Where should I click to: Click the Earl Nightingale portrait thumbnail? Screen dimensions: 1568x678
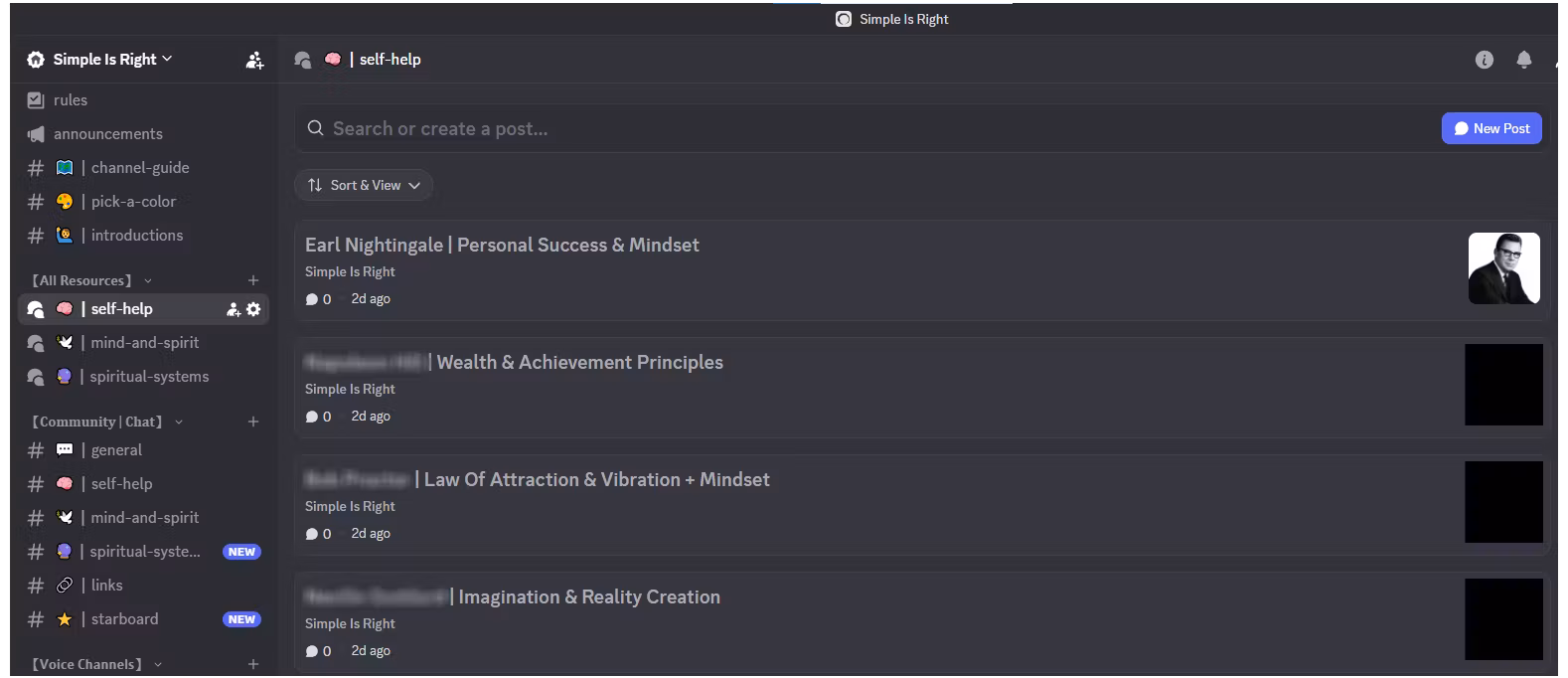coord(1503,268)
